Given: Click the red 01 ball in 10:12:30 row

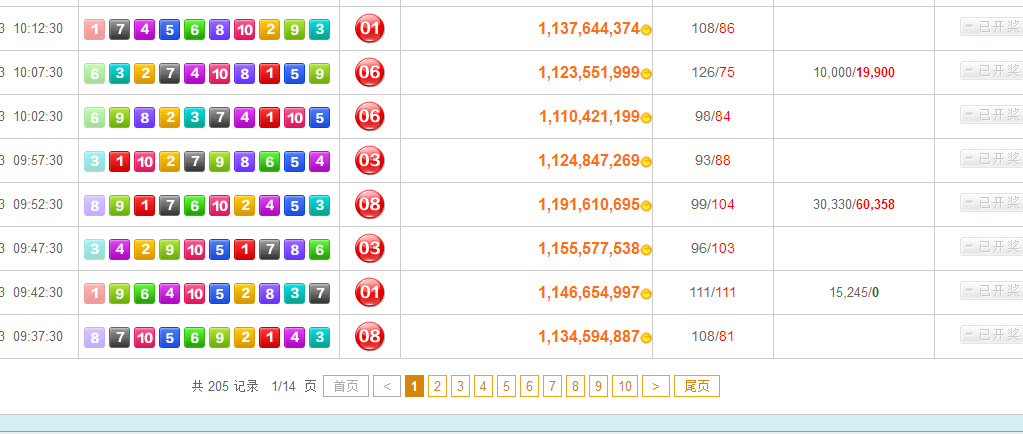Looking at the screenshot, I should click(x=369, y=29).
